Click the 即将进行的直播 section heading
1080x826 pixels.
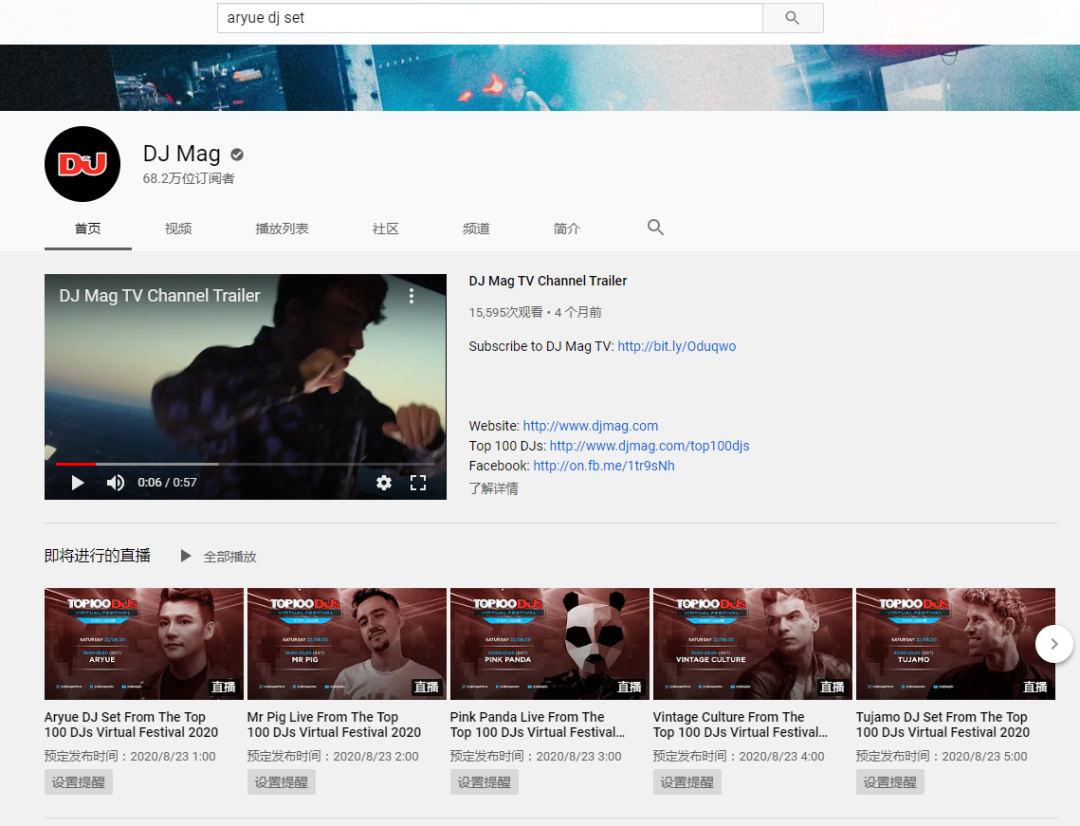pos(98,556)
